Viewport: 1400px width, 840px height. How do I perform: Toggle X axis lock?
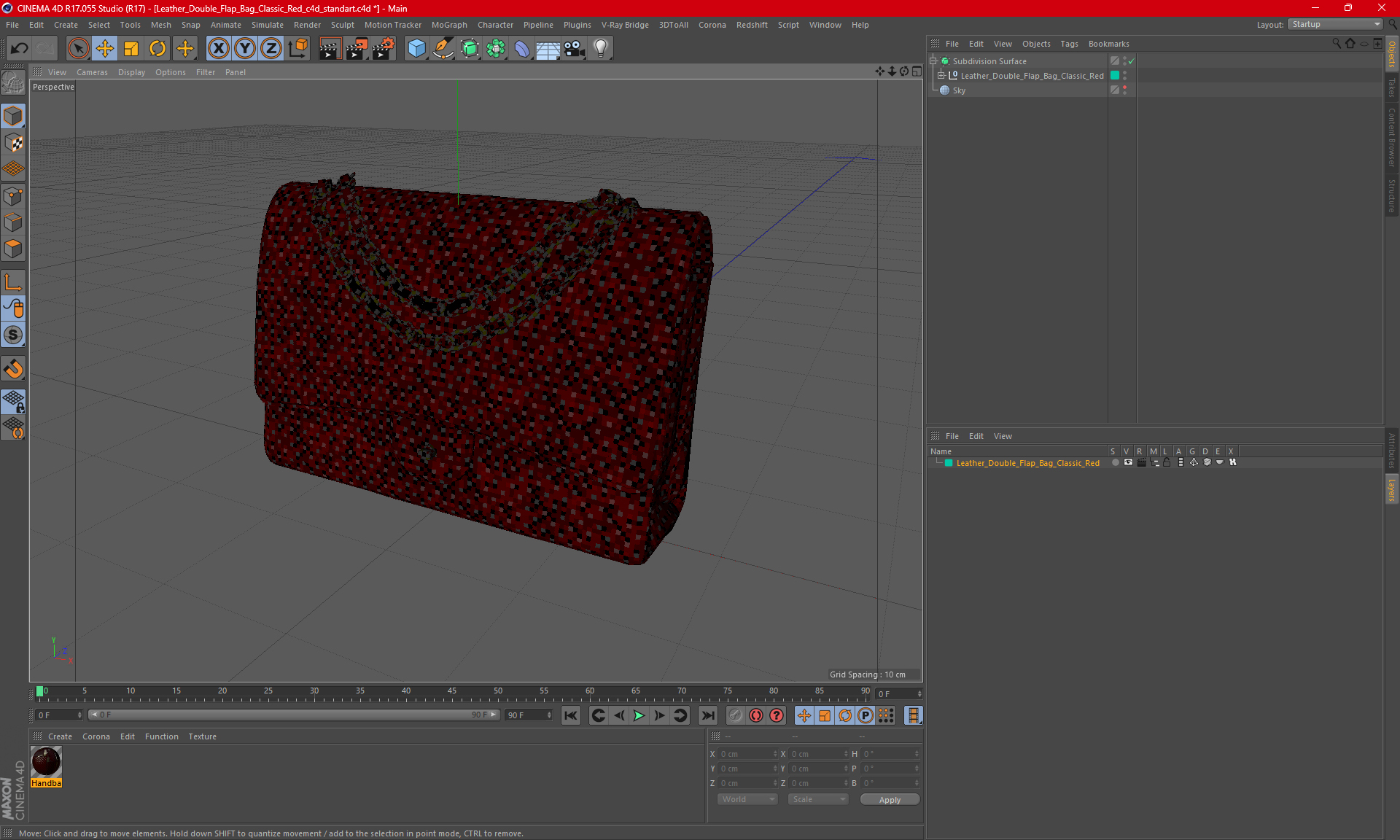click(218, 49)
